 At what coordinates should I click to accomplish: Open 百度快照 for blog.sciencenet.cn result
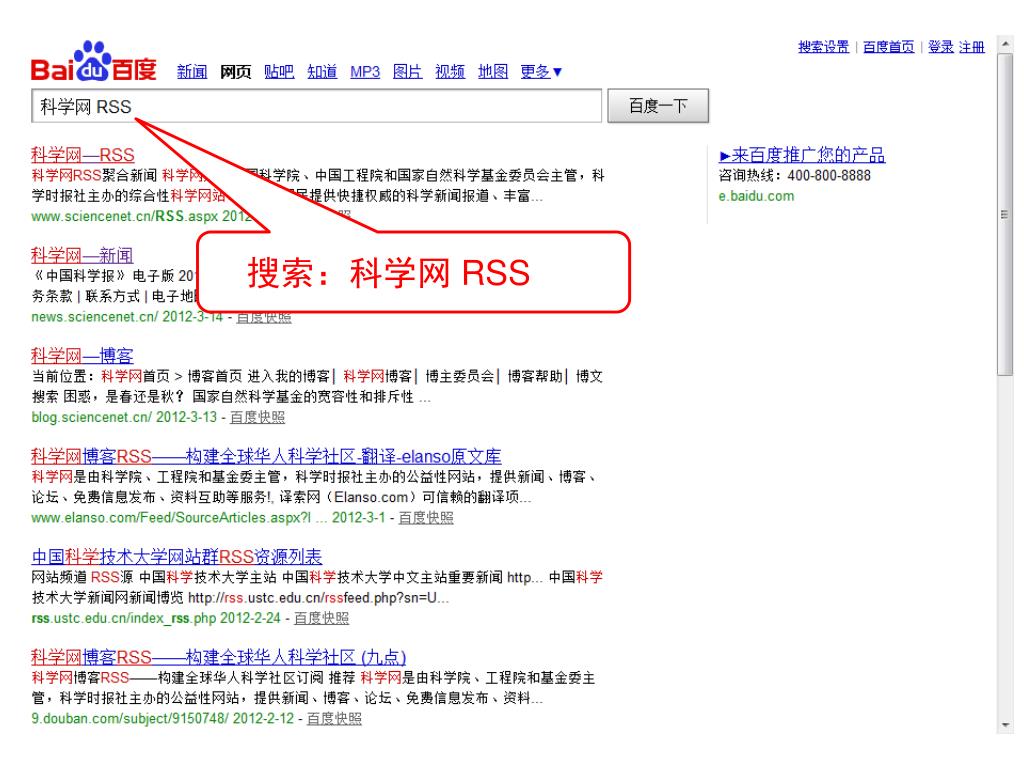coord(257,417)
